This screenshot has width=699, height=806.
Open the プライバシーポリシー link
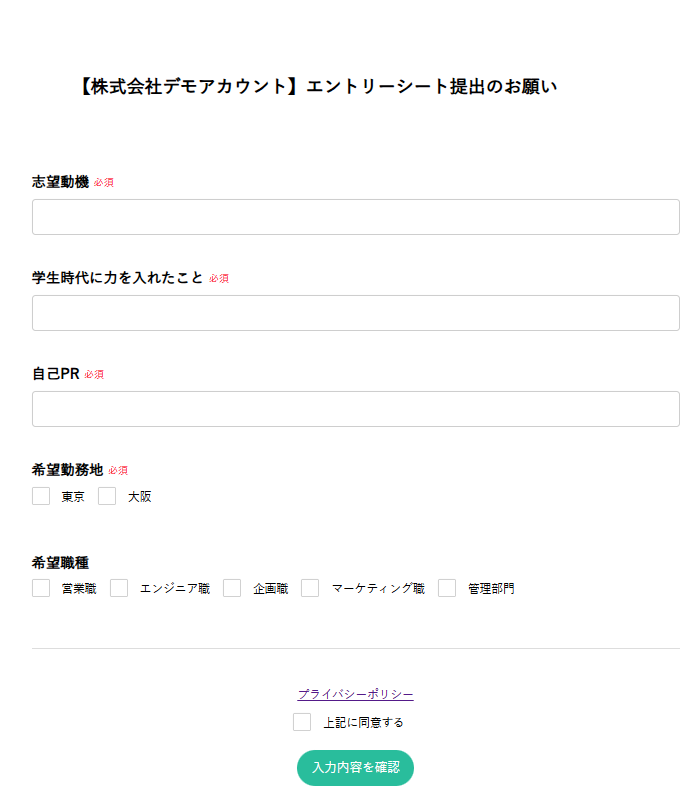355,694
